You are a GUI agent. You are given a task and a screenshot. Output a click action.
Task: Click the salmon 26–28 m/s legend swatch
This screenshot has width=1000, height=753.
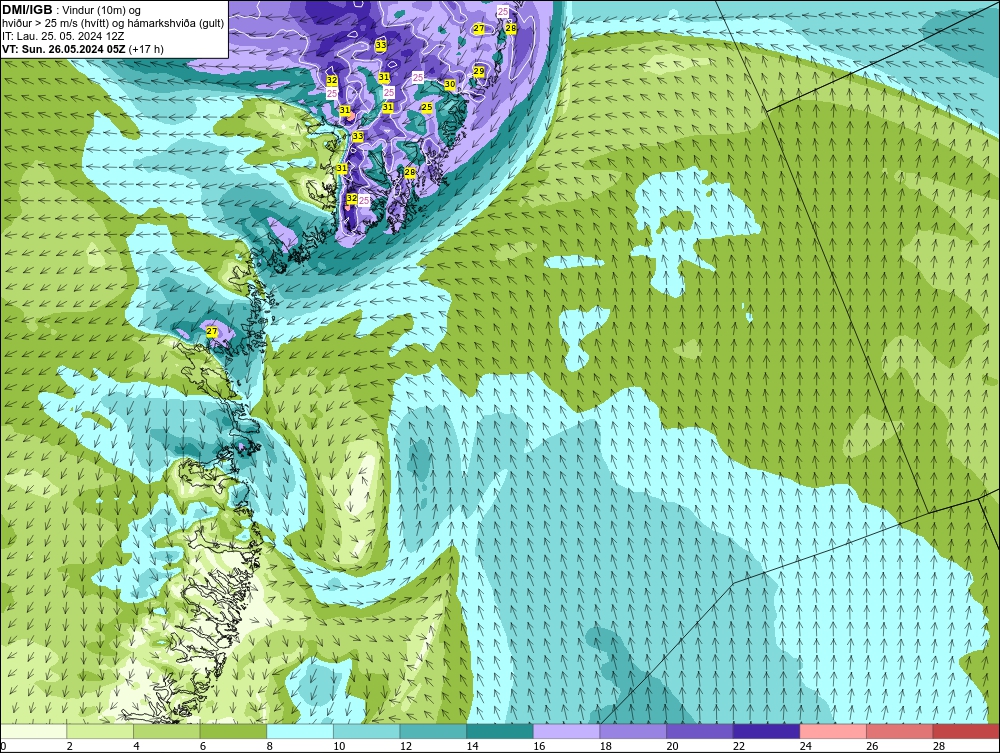click(x=900, y=731)
